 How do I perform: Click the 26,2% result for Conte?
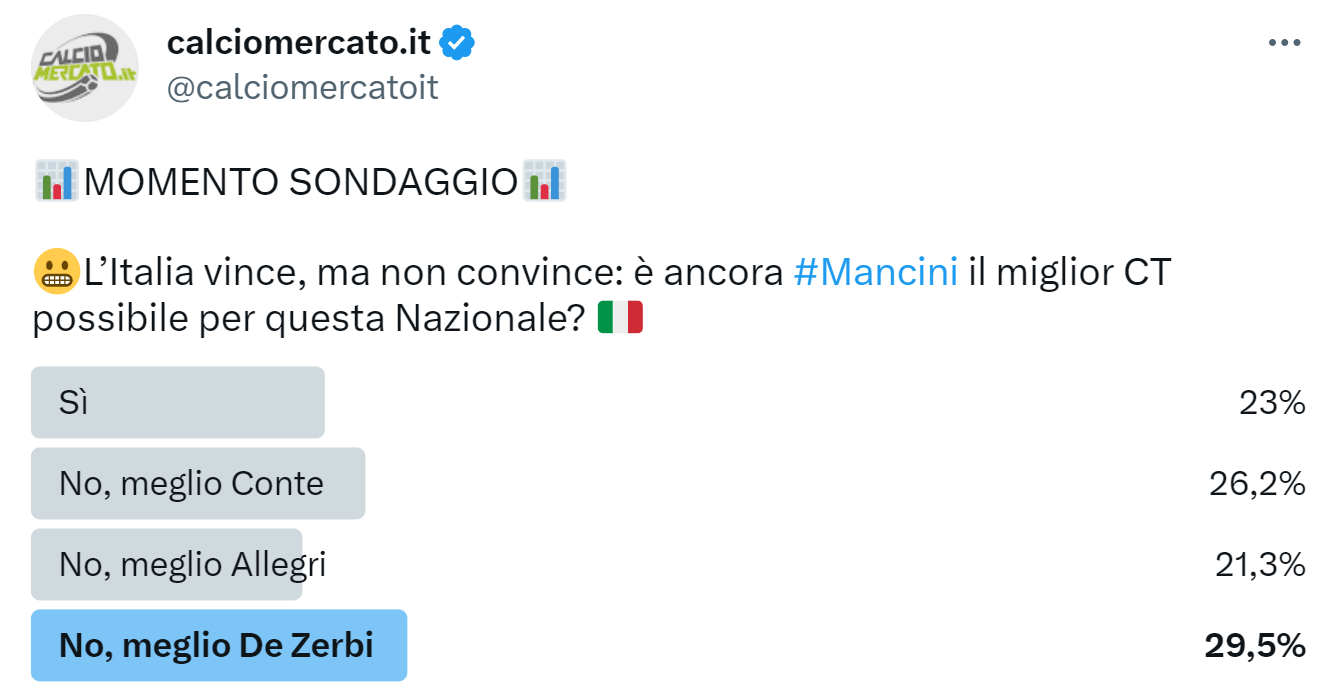click(x=1256, y=484)
